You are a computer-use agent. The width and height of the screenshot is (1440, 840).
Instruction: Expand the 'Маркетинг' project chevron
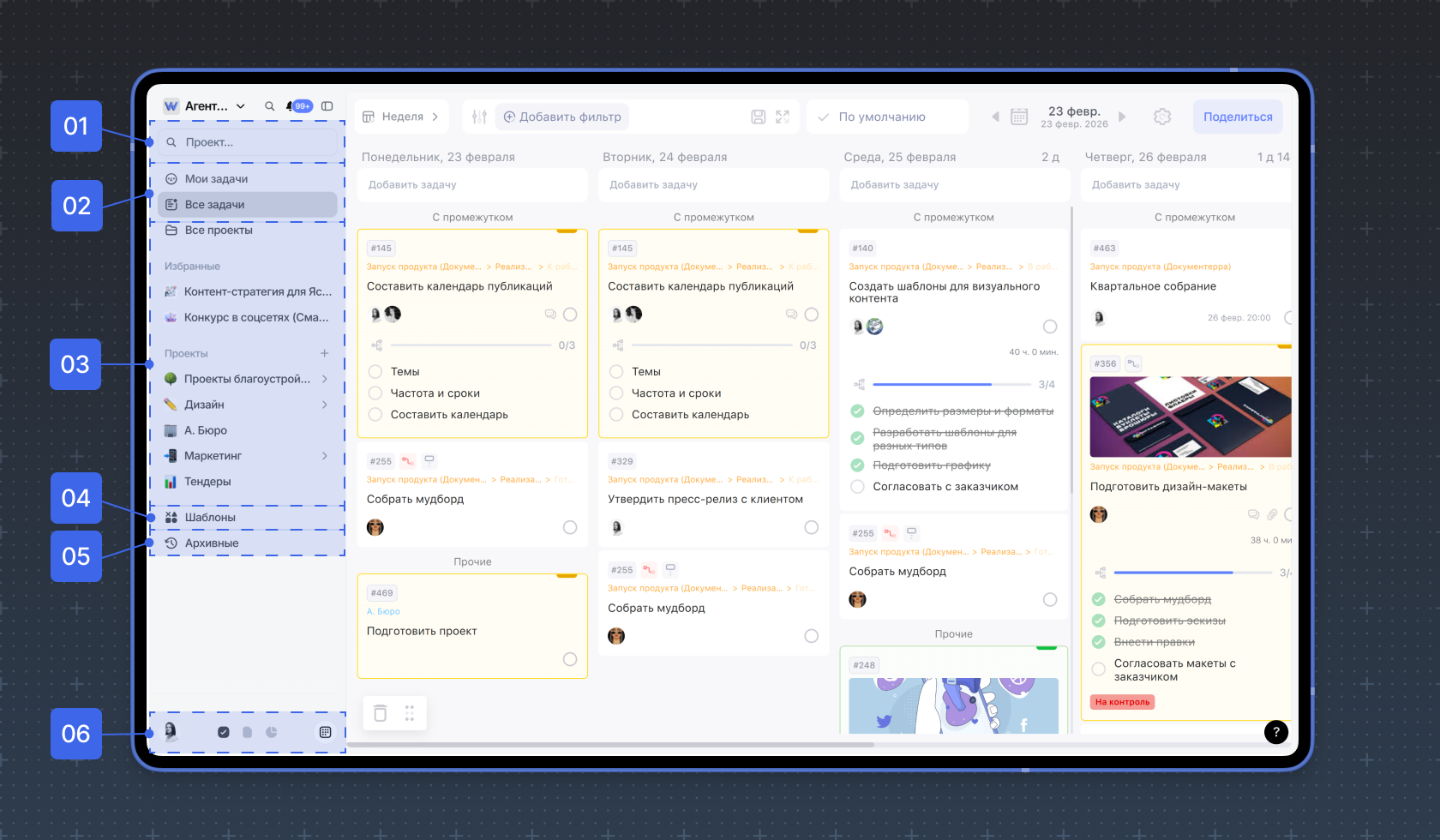pos(325,456)
